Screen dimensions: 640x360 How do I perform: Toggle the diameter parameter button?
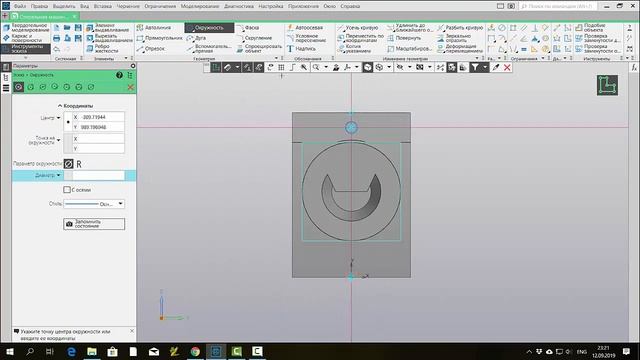69,164
